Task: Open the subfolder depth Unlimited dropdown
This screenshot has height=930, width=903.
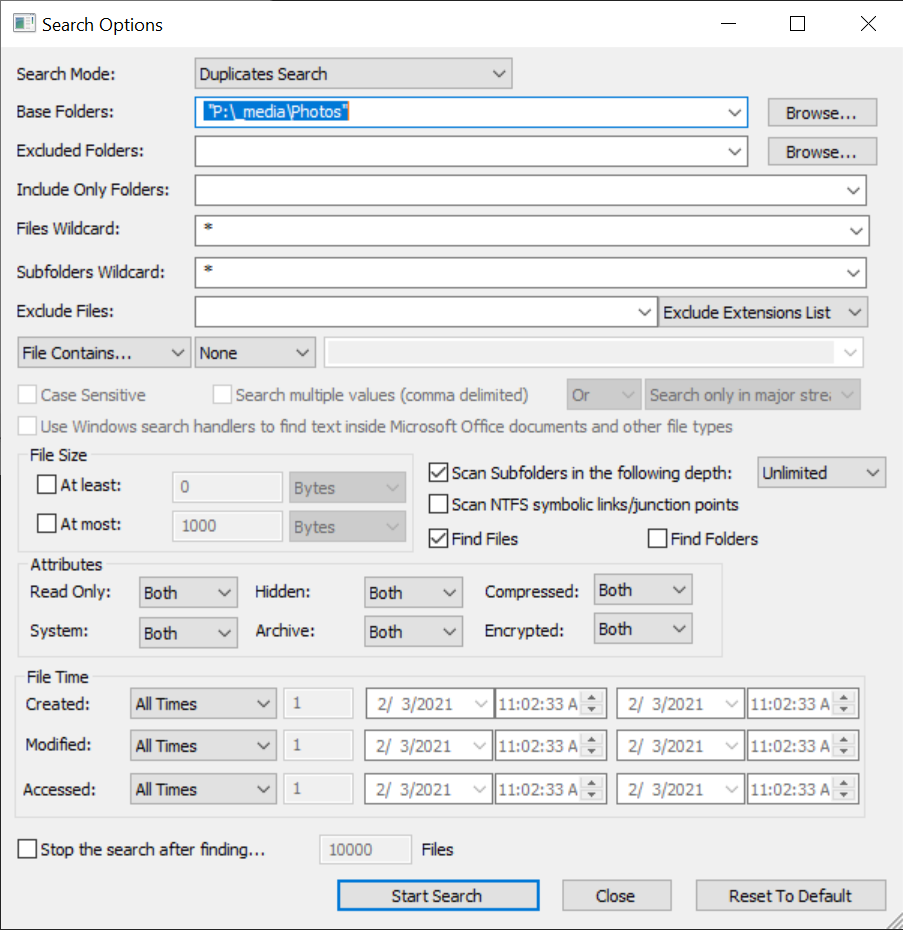Action: 821,473
